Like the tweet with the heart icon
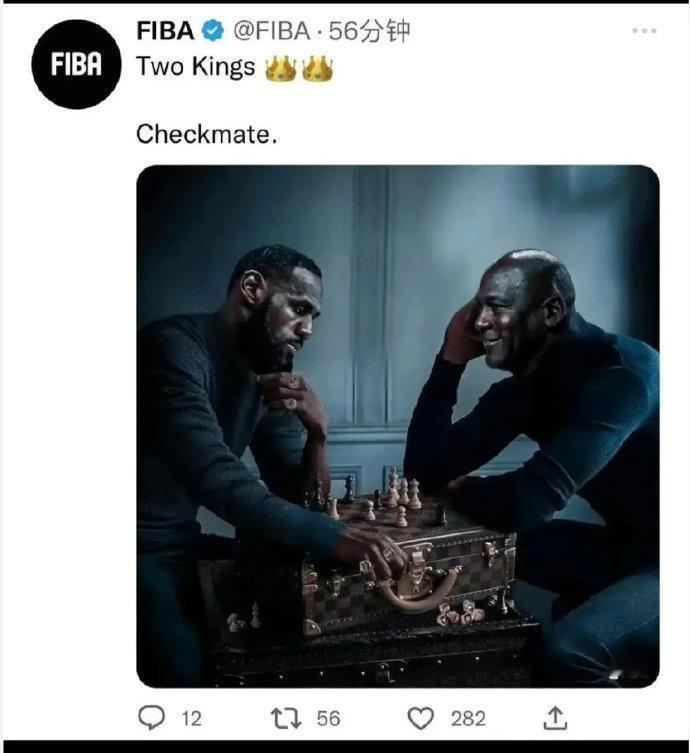 coord(420,718)
